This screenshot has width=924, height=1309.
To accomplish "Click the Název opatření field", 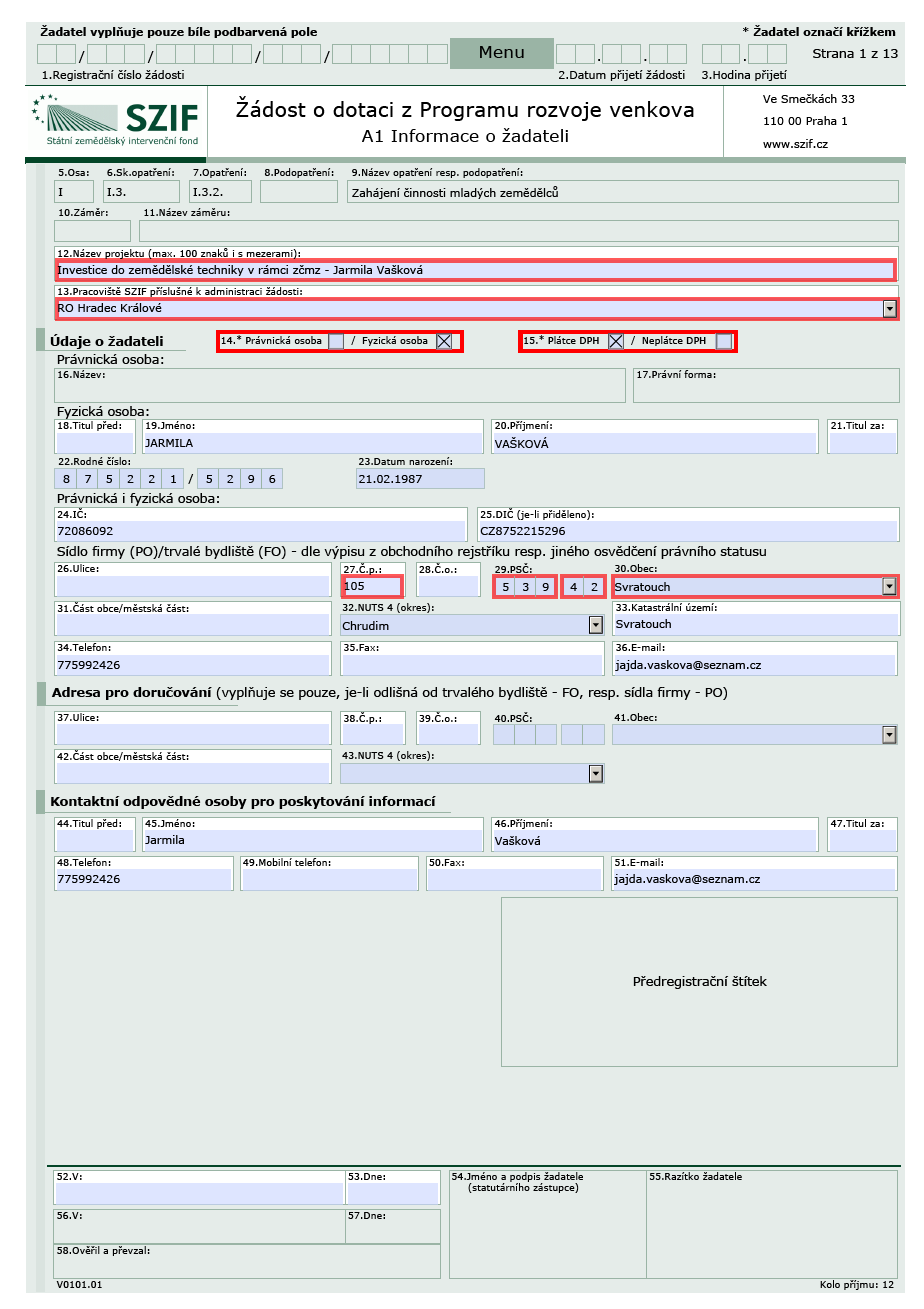I will pyautogui.click(x=623, y=192).
